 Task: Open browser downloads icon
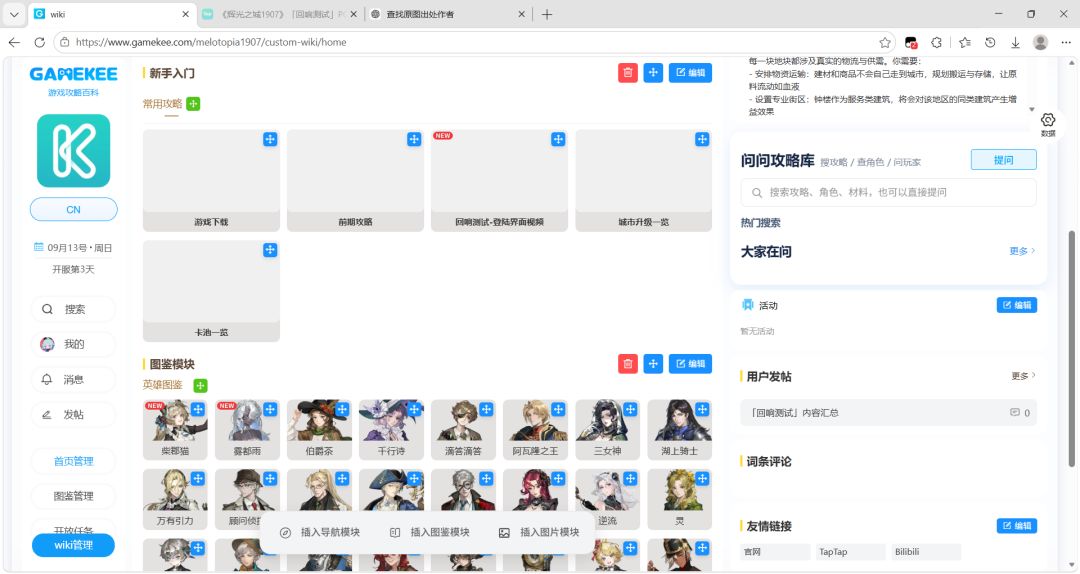pos(1015,42)
